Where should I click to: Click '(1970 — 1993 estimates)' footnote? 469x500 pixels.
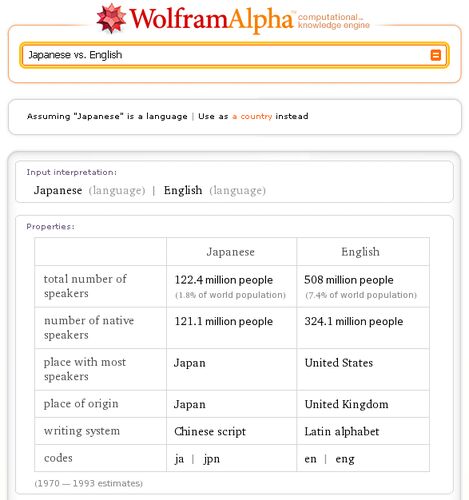(x=89, y=483)
